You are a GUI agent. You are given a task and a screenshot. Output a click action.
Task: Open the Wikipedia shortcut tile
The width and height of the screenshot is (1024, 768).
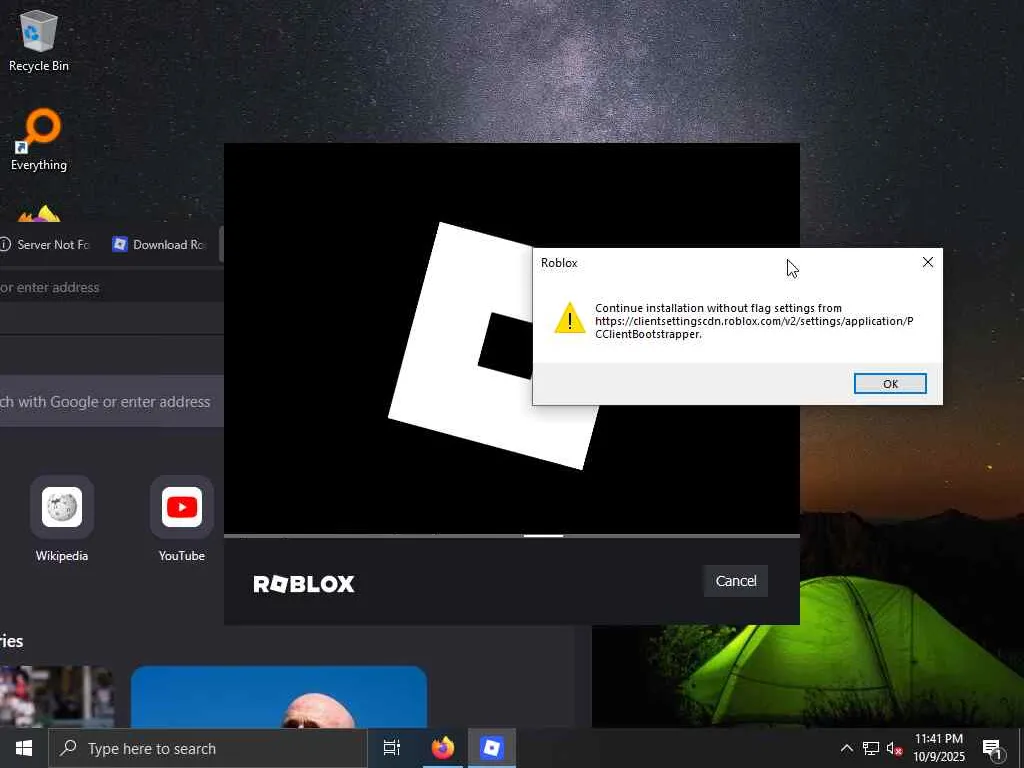[62, 507]
